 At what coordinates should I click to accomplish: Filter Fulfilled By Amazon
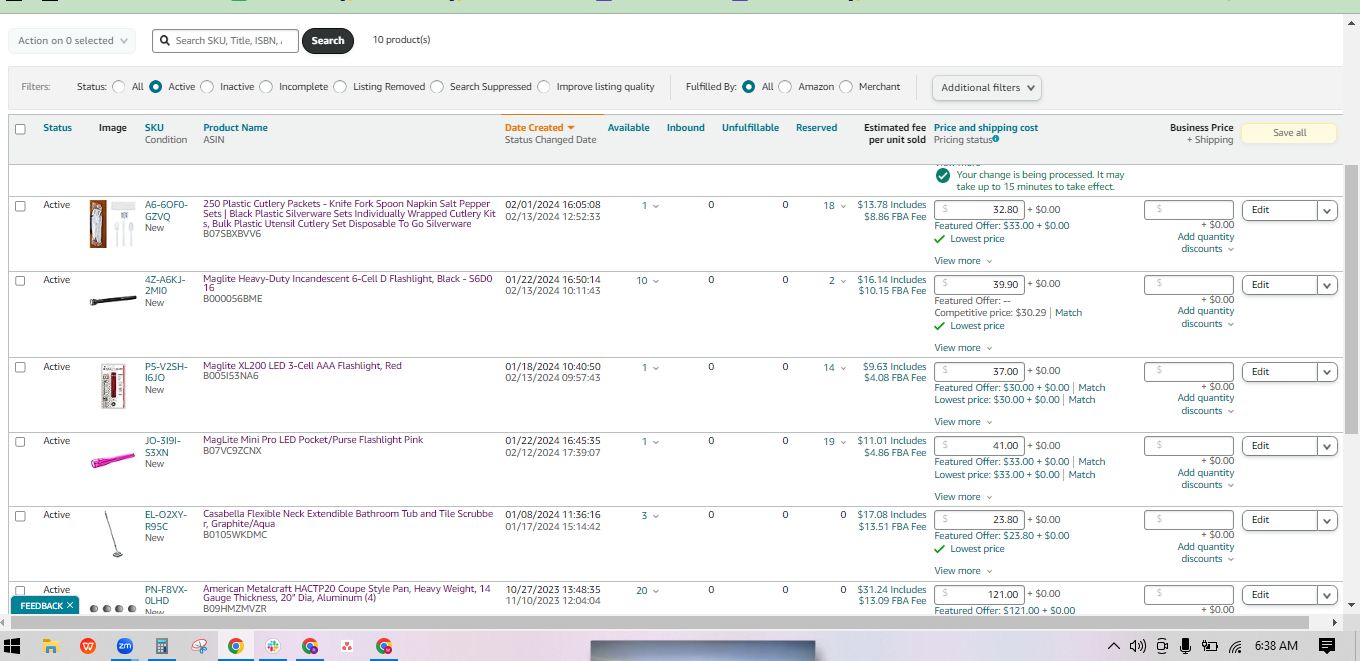785,87
